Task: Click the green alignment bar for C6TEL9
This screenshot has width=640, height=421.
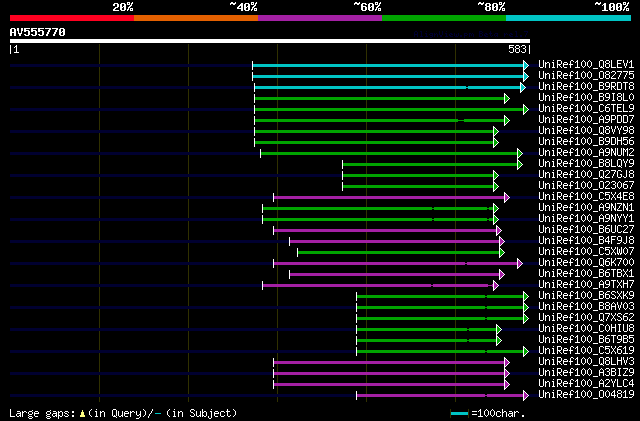Action: [x=389, y=109]
